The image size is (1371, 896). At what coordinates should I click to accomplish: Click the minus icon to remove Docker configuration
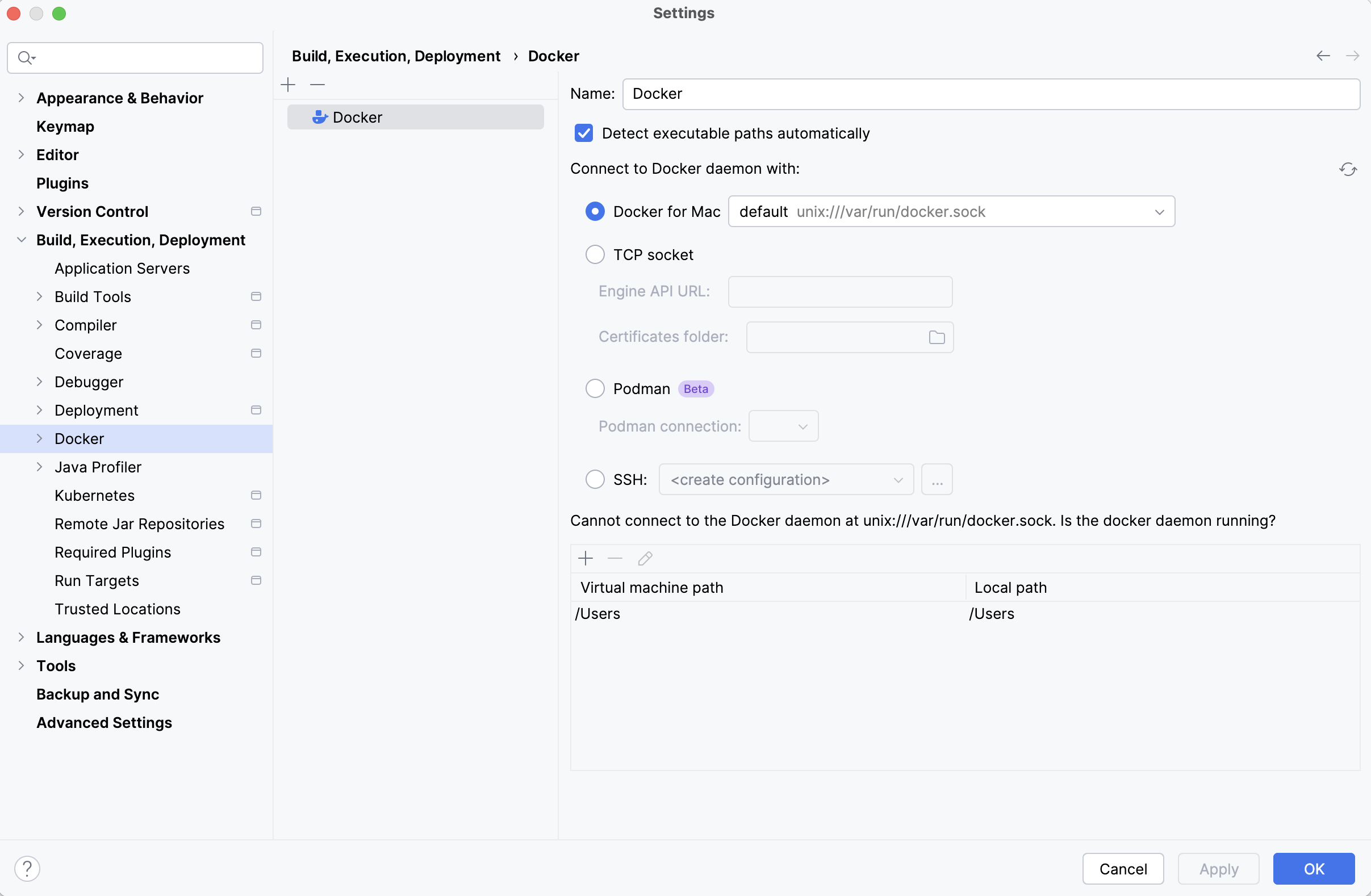[x=317, y=85]
